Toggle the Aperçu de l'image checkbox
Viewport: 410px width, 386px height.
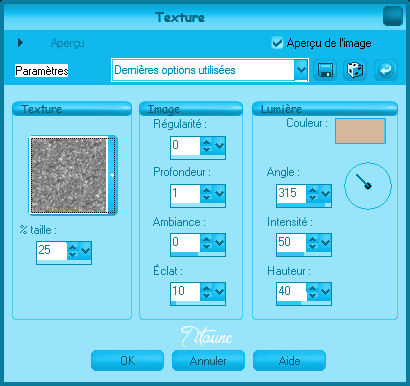pos(277,43)
